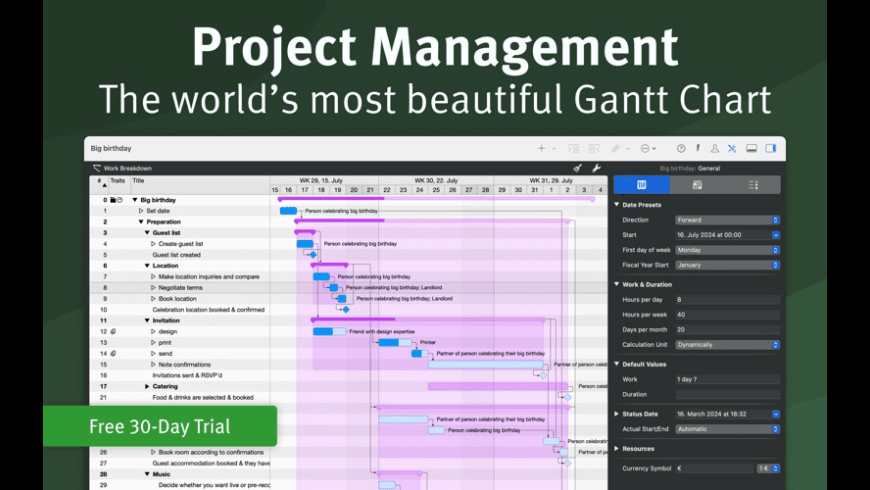Click the Days per month field
This screenshot has height=490, width=870.
727,330
